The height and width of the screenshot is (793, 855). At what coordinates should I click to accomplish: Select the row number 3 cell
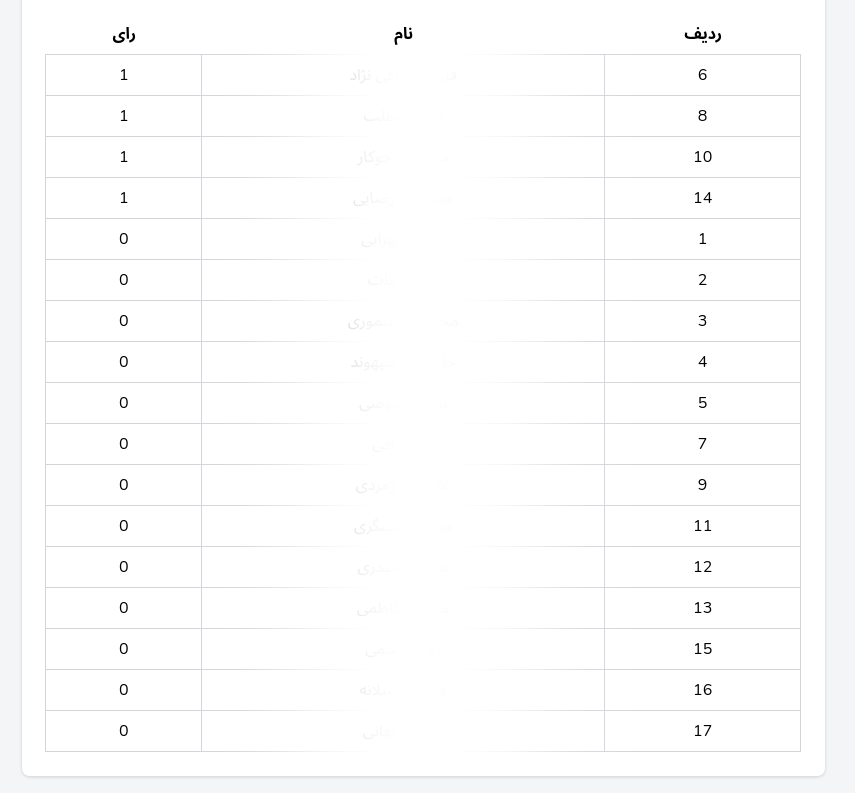[x=702, y=321]
